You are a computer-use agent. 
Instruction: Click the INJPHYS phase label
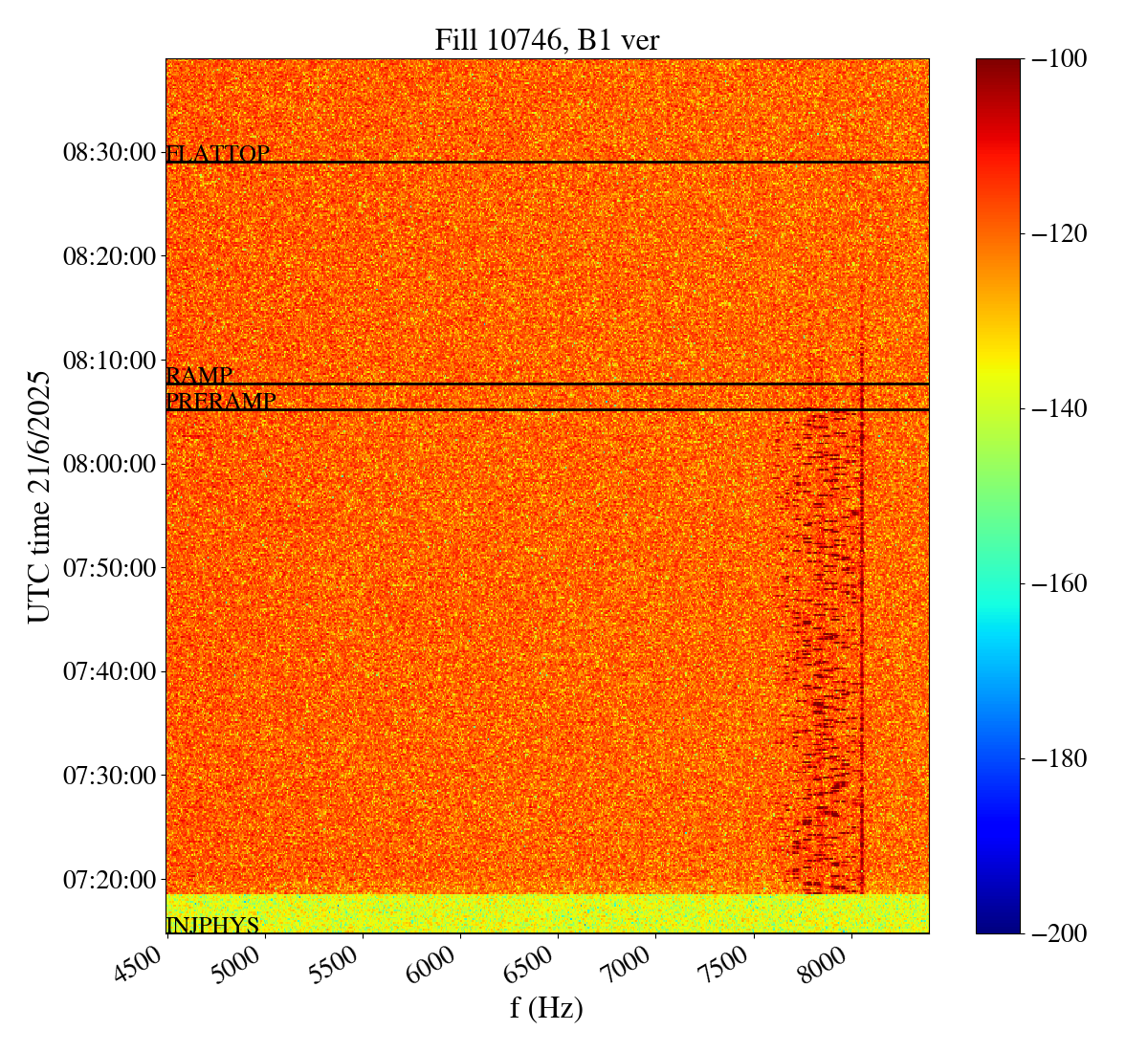pos(212,925)
